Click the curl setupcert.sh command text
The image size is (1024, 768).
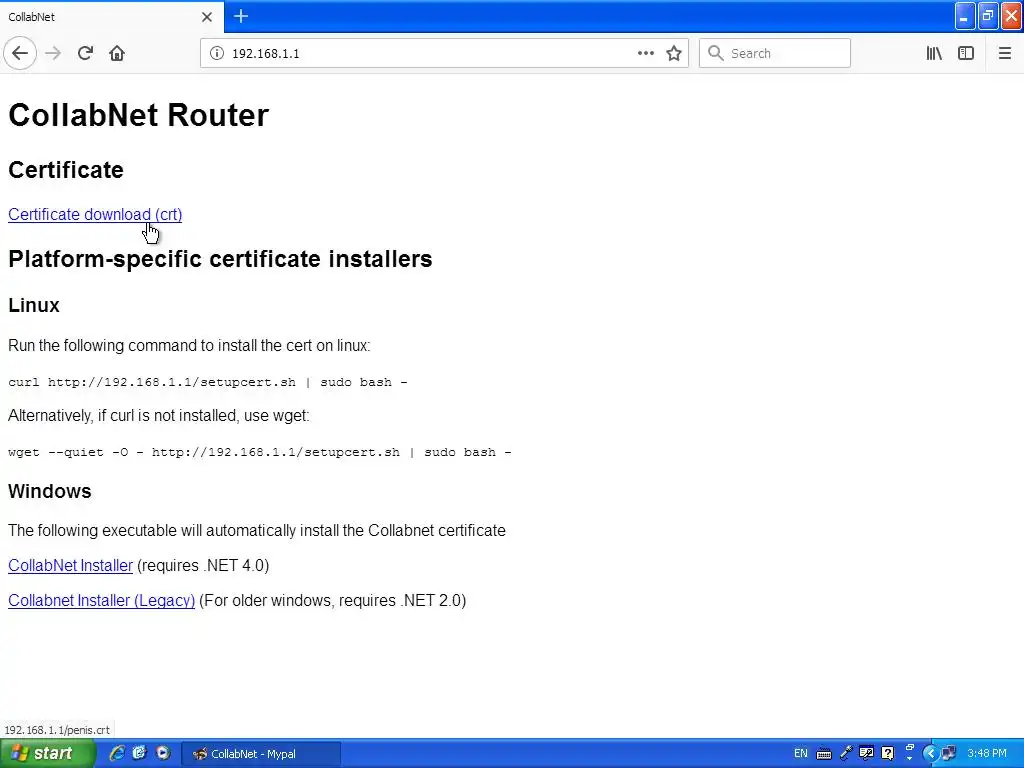[208, 383]
